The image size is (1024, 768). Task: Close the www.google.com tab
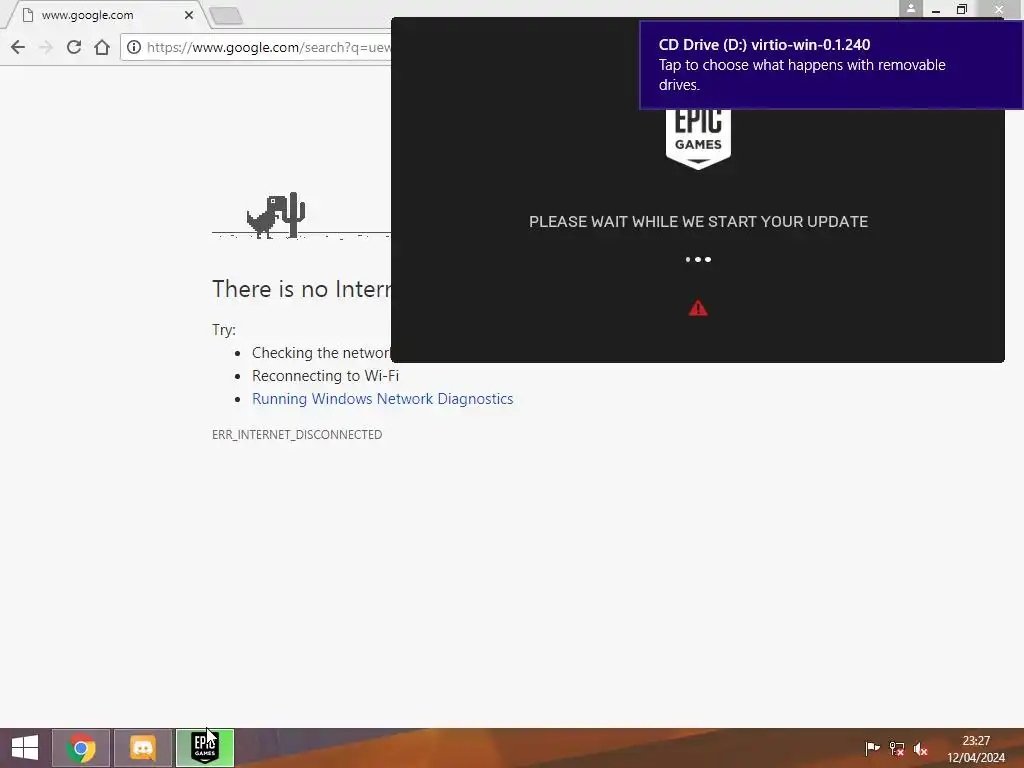[x=189, y=14]
